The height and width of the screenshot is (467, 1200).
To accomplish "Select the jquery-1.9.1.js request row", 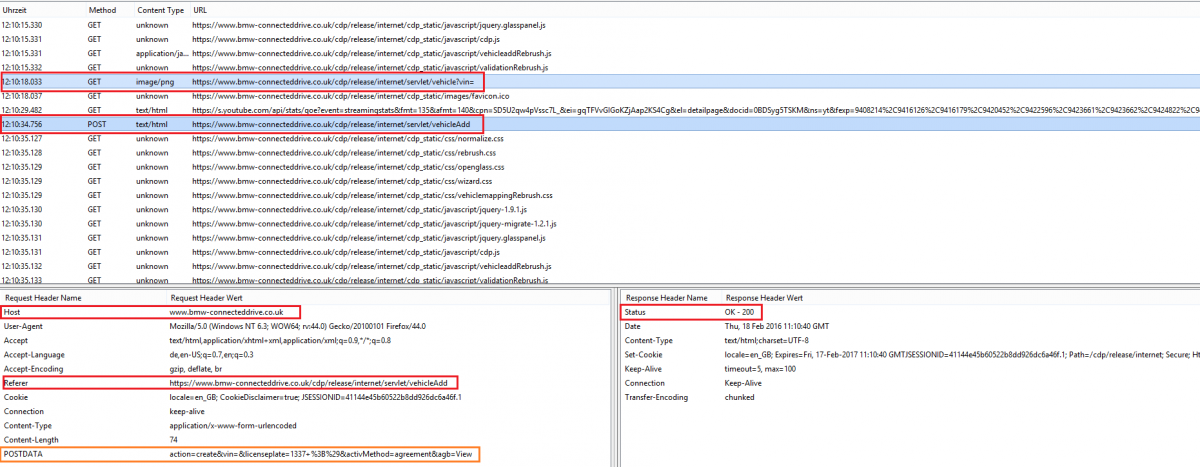I will point(600,209).
